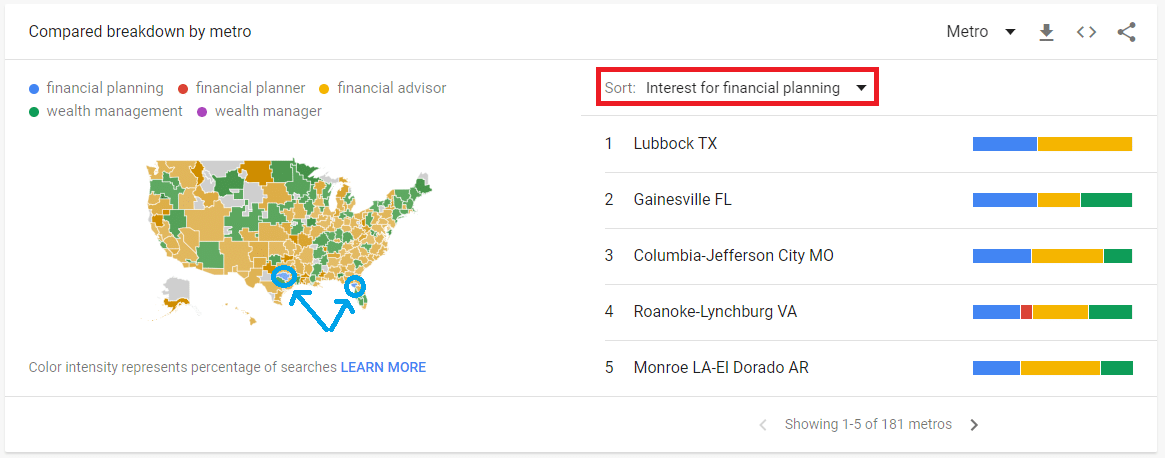Viewport: 1165px width, 458px height.
Task: Download the metro breakdown data
Action: [x=1046, y=32]
